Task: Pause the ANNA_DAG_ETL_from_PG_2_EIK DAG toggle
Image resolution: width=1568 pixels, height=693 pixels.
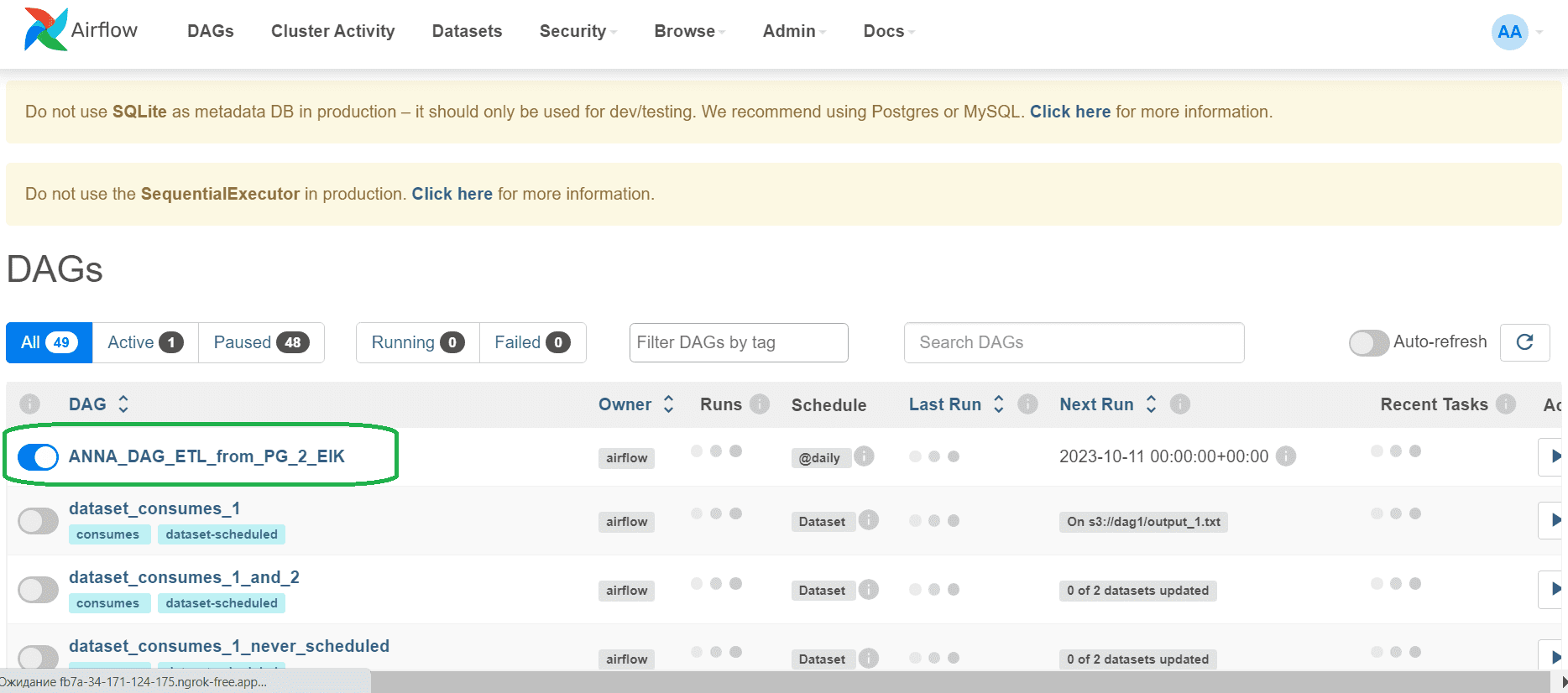Action: (38, 456)
